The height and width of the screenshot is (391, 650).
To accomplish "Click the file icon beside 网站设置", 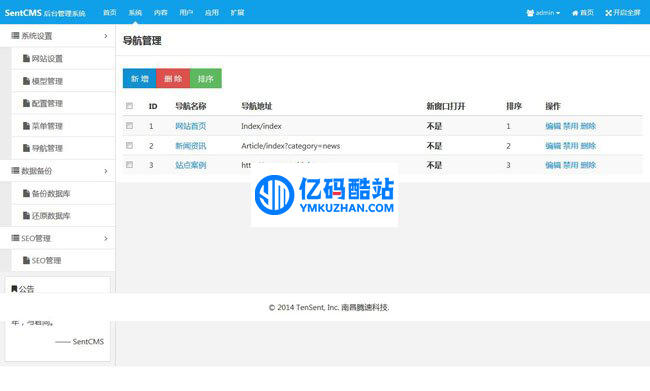I will pyautogui.click(x=27, y=58).
